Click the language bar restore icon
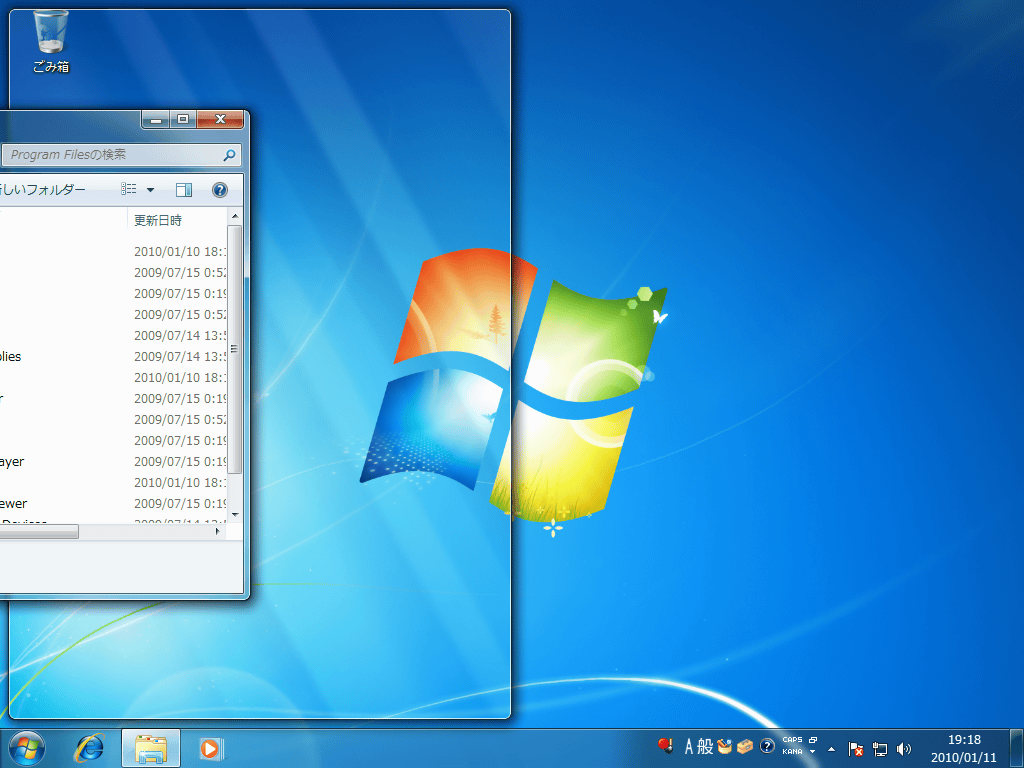This screenshot has height=768, width=1024. [x=813, y=740]
